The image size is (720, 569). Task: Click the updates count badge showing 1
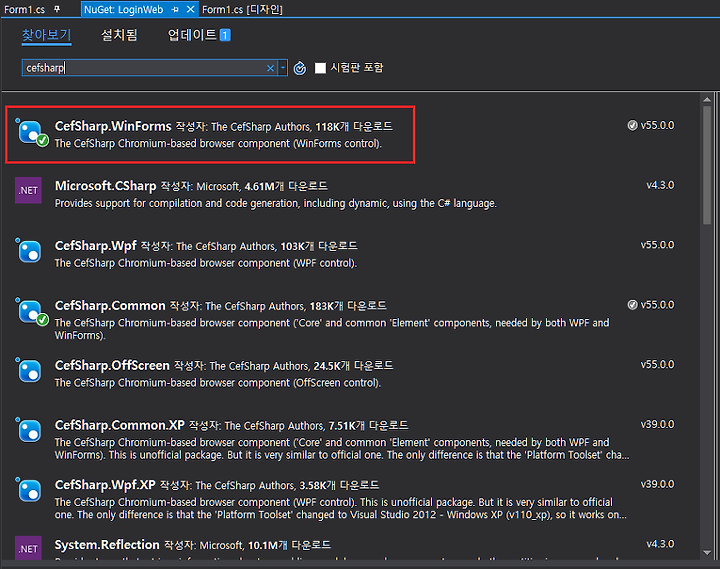click(x=225, y=35)
